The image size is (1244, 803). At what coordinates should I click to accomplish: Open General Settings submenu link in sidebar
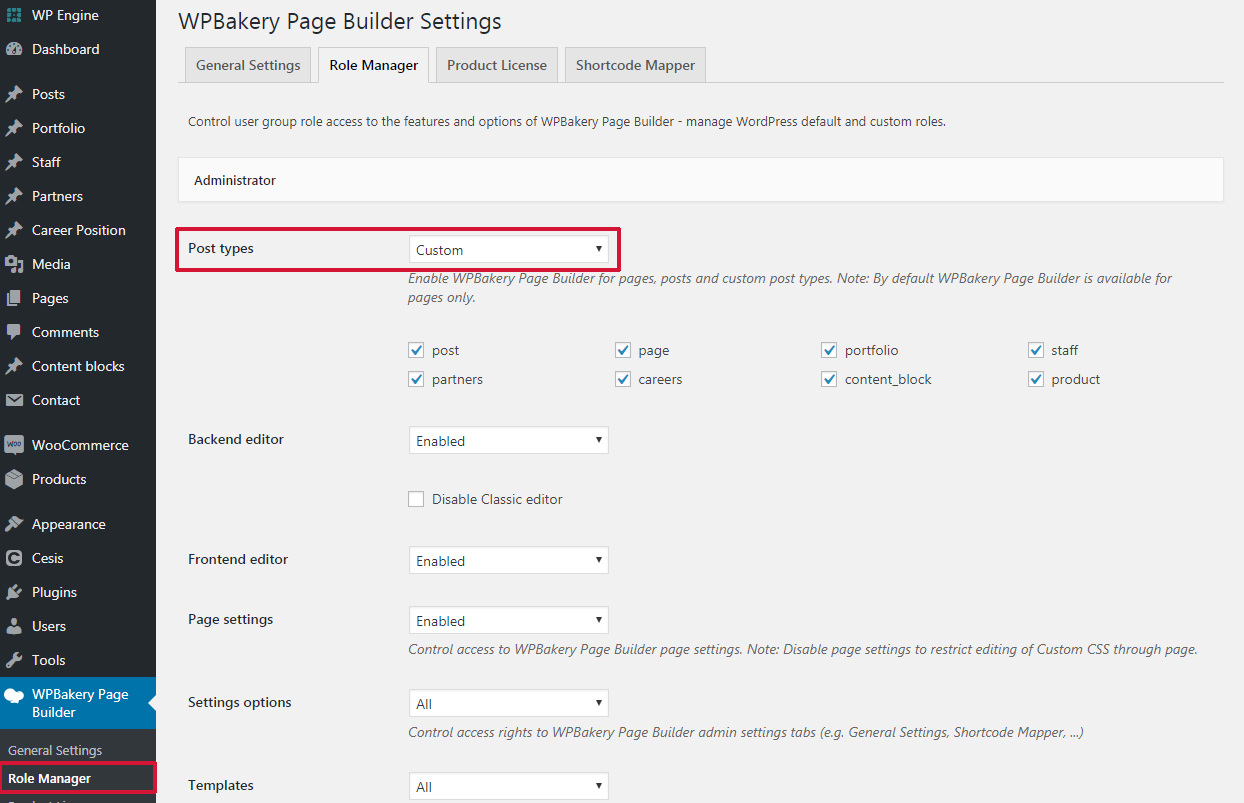55,750
